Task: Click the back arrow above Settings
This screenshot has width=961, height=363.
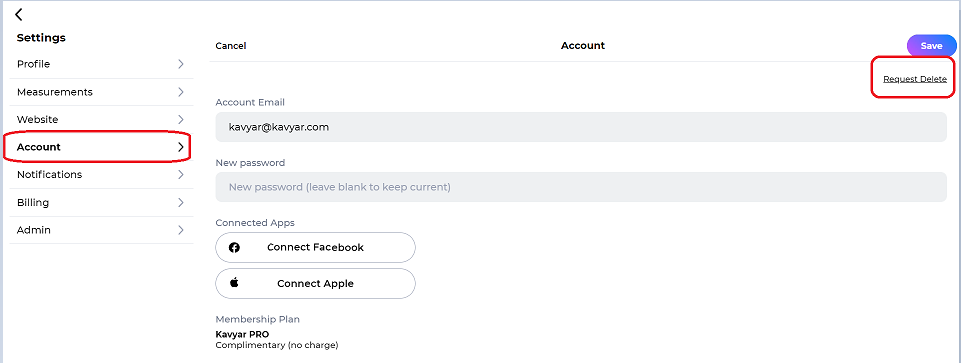Action: coord(19,14)
